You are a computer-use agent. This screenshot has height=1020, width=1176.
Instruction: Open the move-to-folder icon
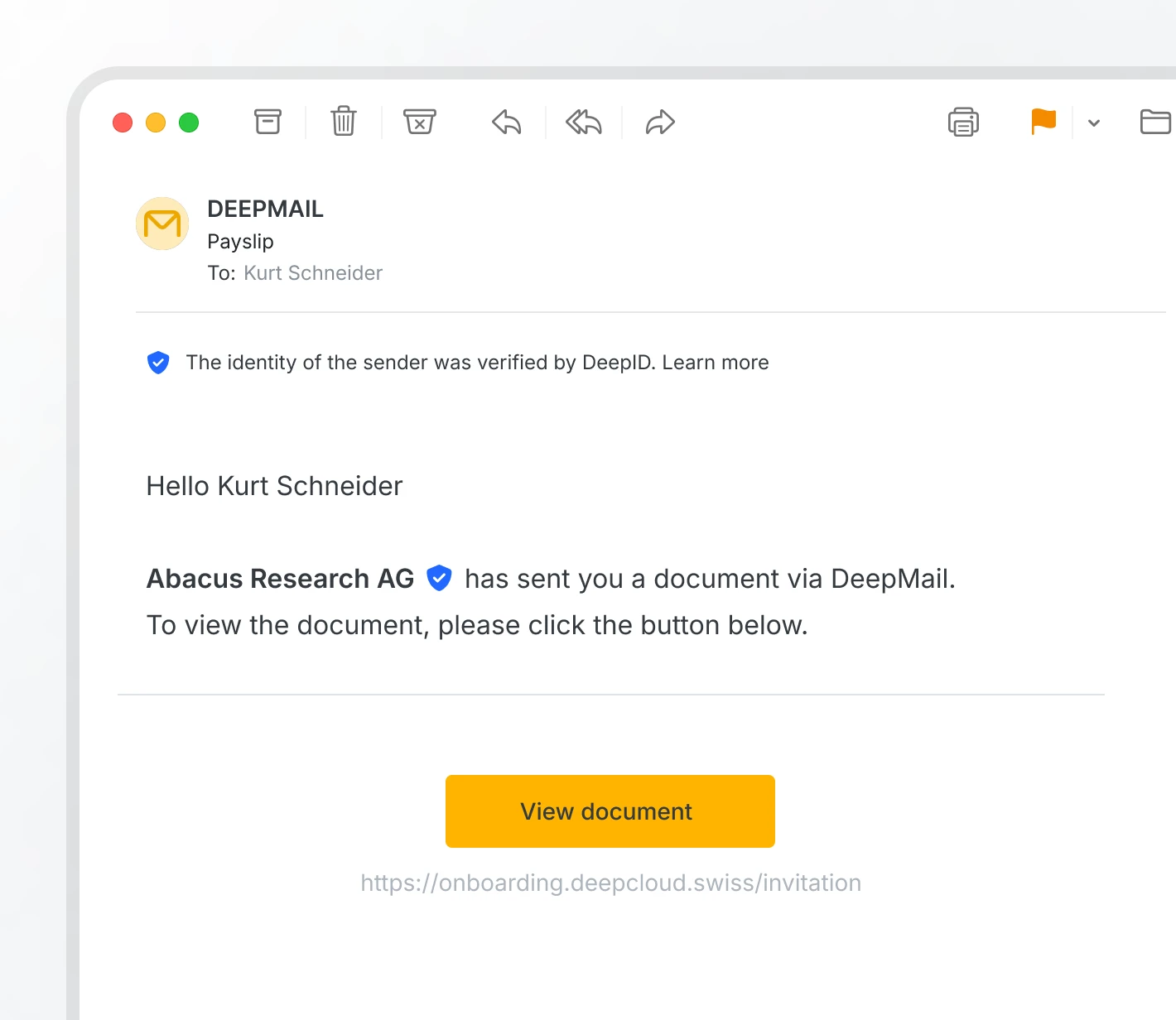pos(1154,123)
